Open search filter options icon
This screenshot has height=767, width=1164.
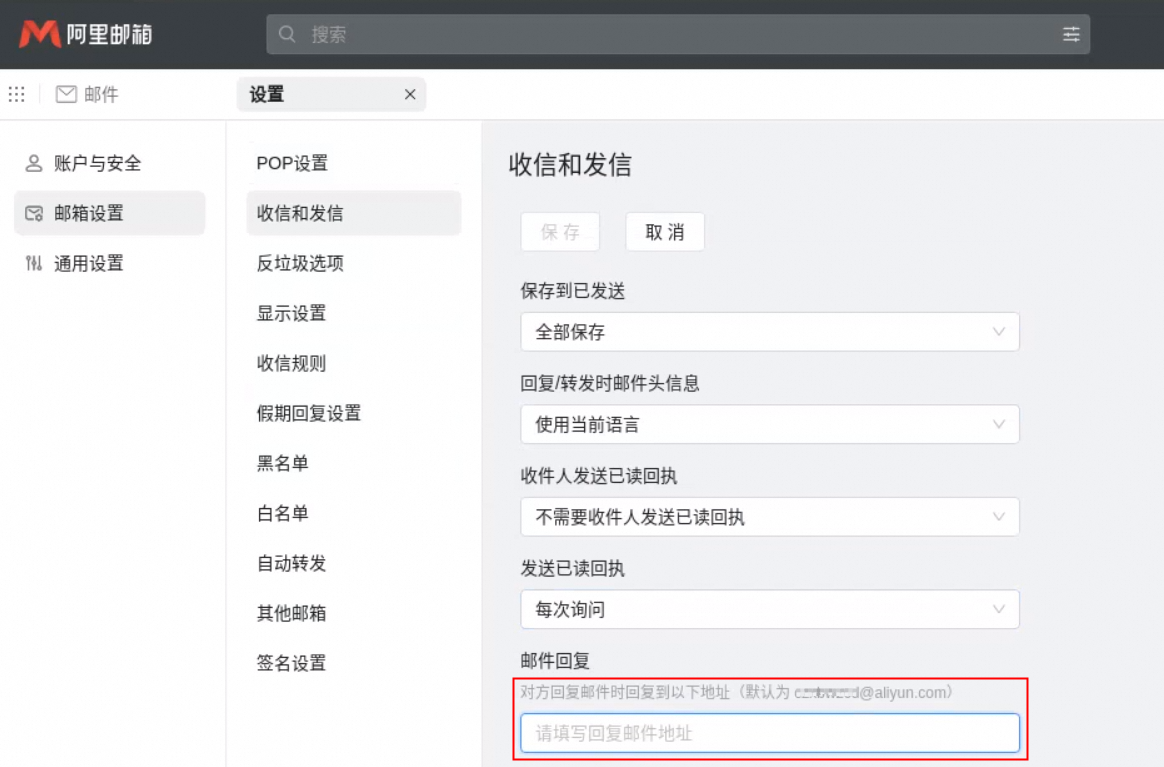pyautogui.click(x=1071, y=35)
